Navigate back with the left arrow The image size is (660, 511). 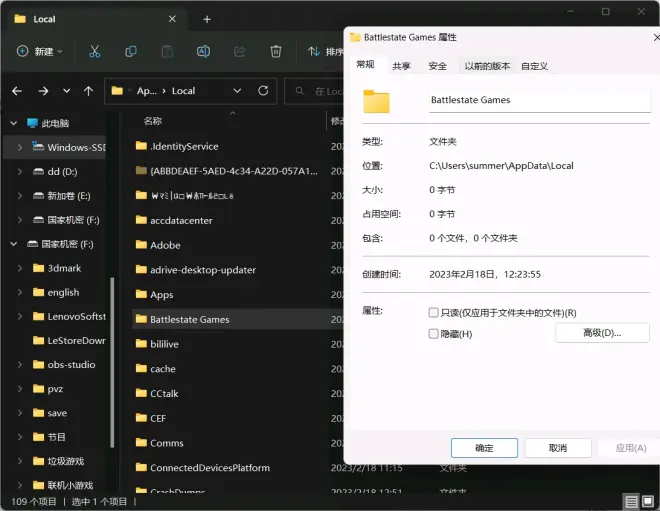pyautogui.click(x=17, y=90)
